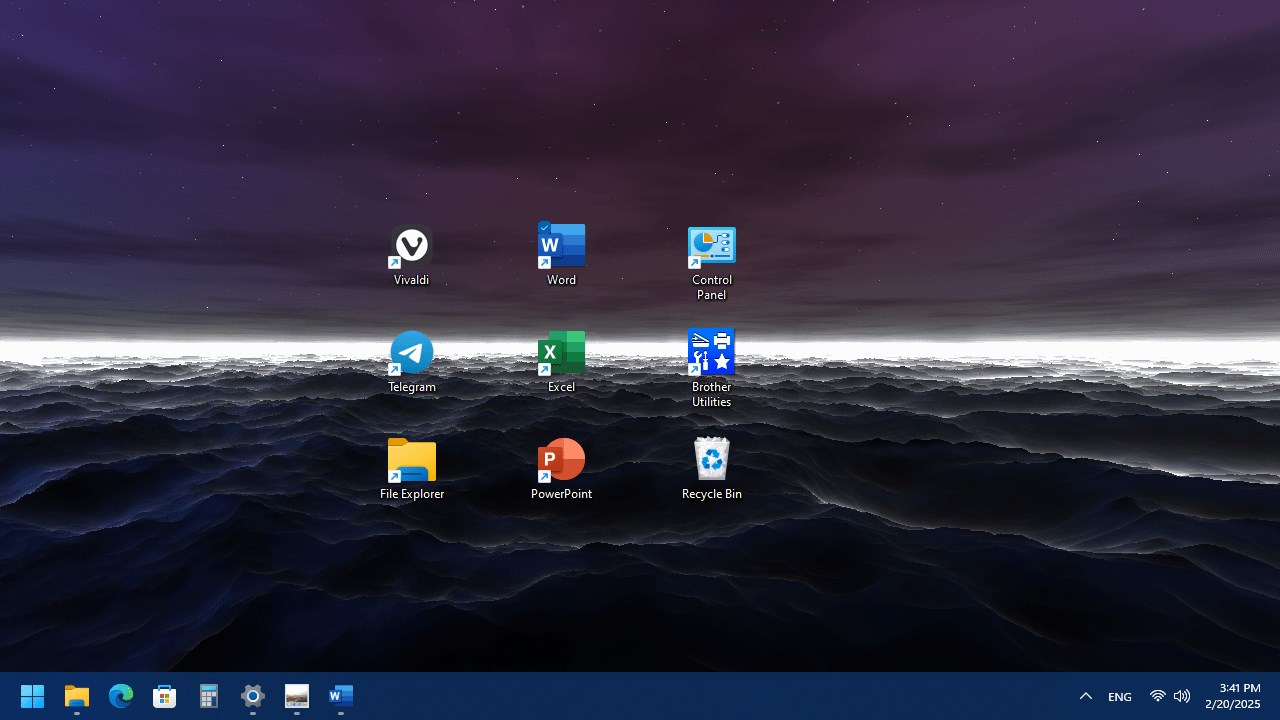This screenshot has width=1280, height=720.
Task: Select the Excel desktop shortcut
Action: (561, 362)
